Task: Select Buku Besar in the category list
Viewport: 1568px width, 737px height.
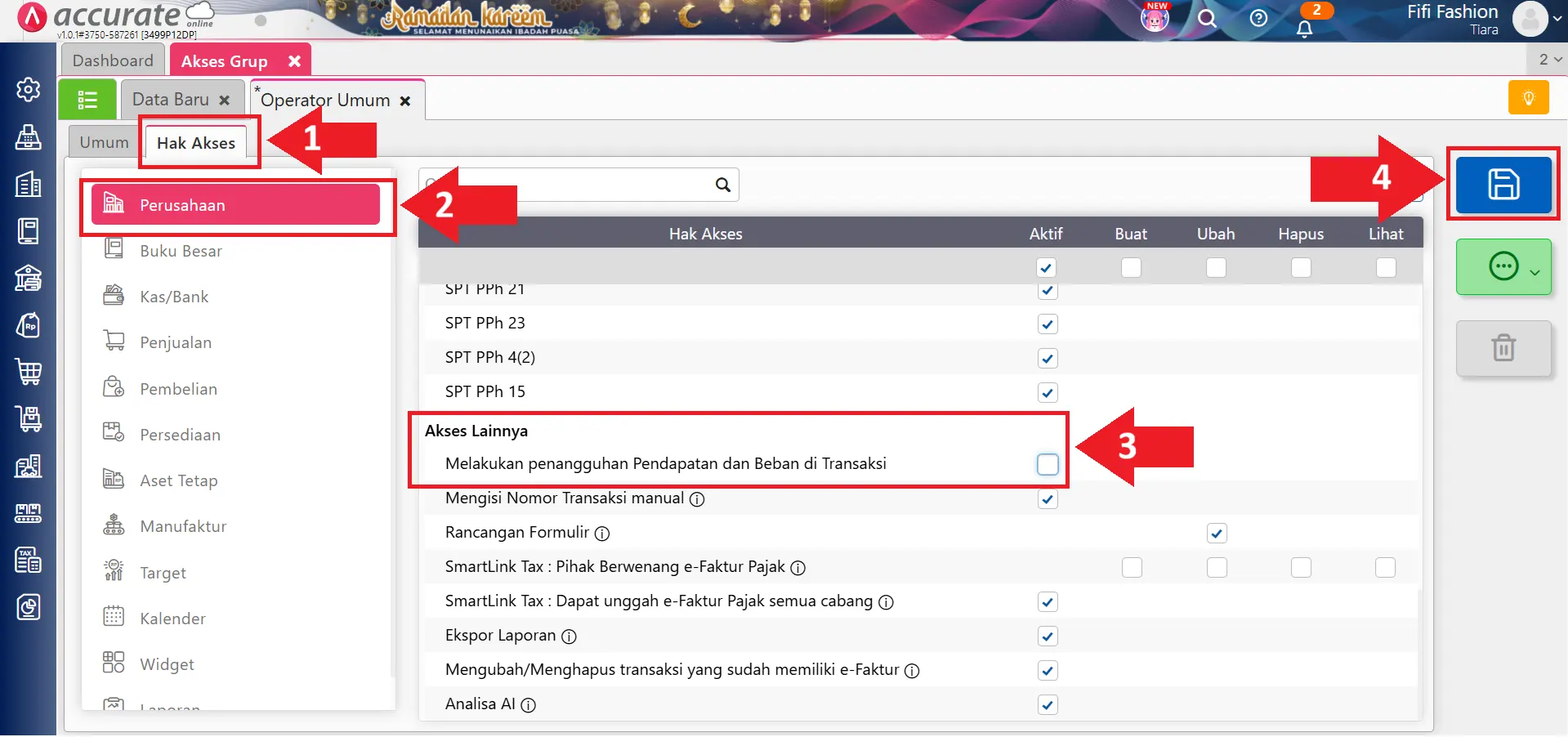Action: pyautogui.click(x=181, y=251)
